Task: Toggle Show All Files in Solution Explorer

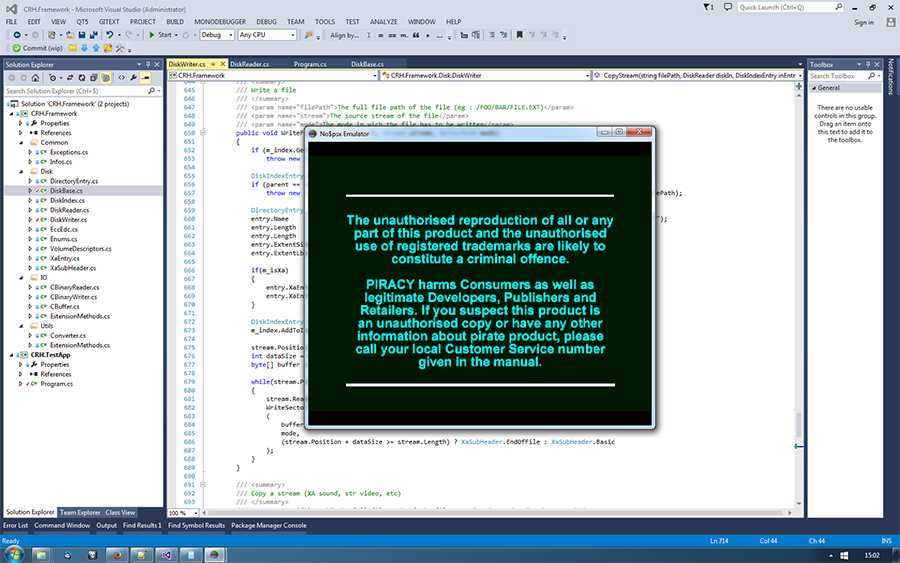Action: coord(106,77)
